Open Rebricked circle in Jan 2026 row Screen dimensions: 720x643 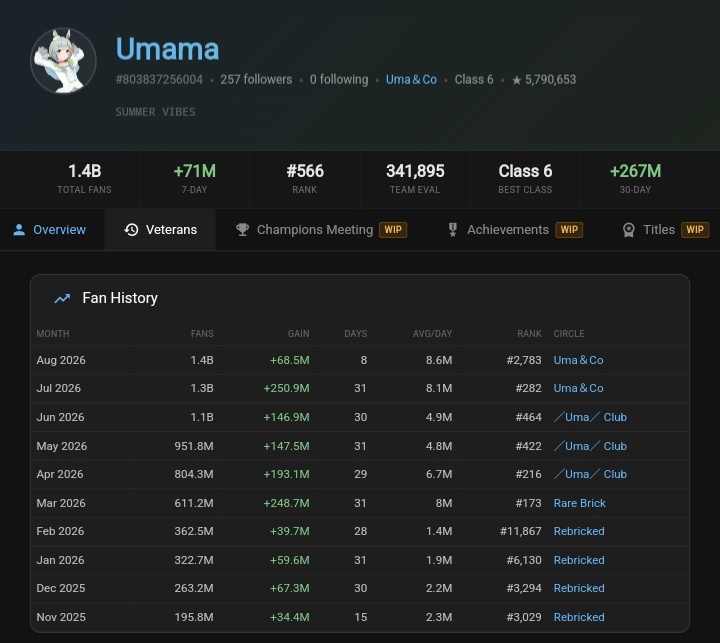[579, 560]
